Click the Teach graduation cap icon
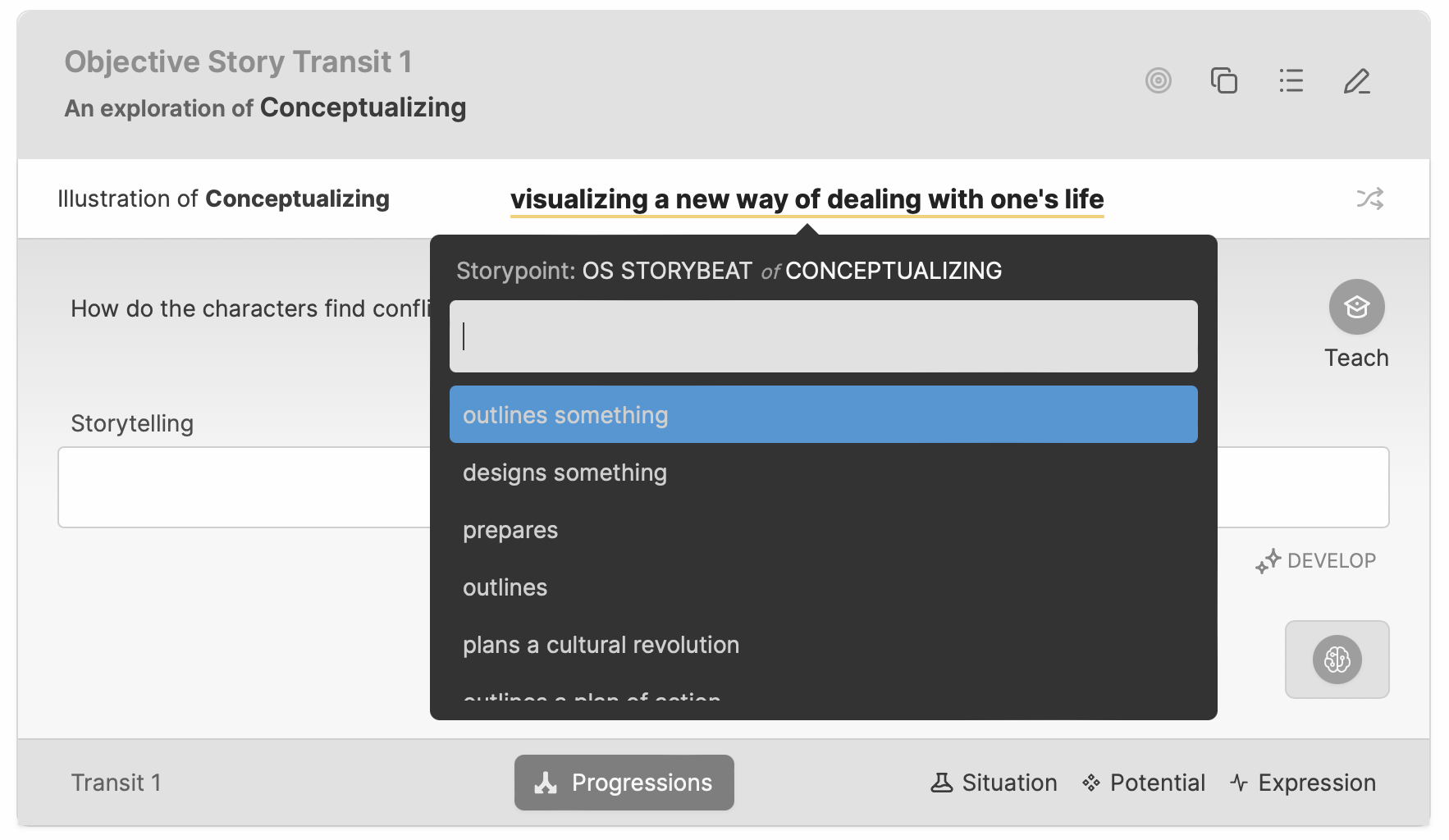 point(1356,307)
